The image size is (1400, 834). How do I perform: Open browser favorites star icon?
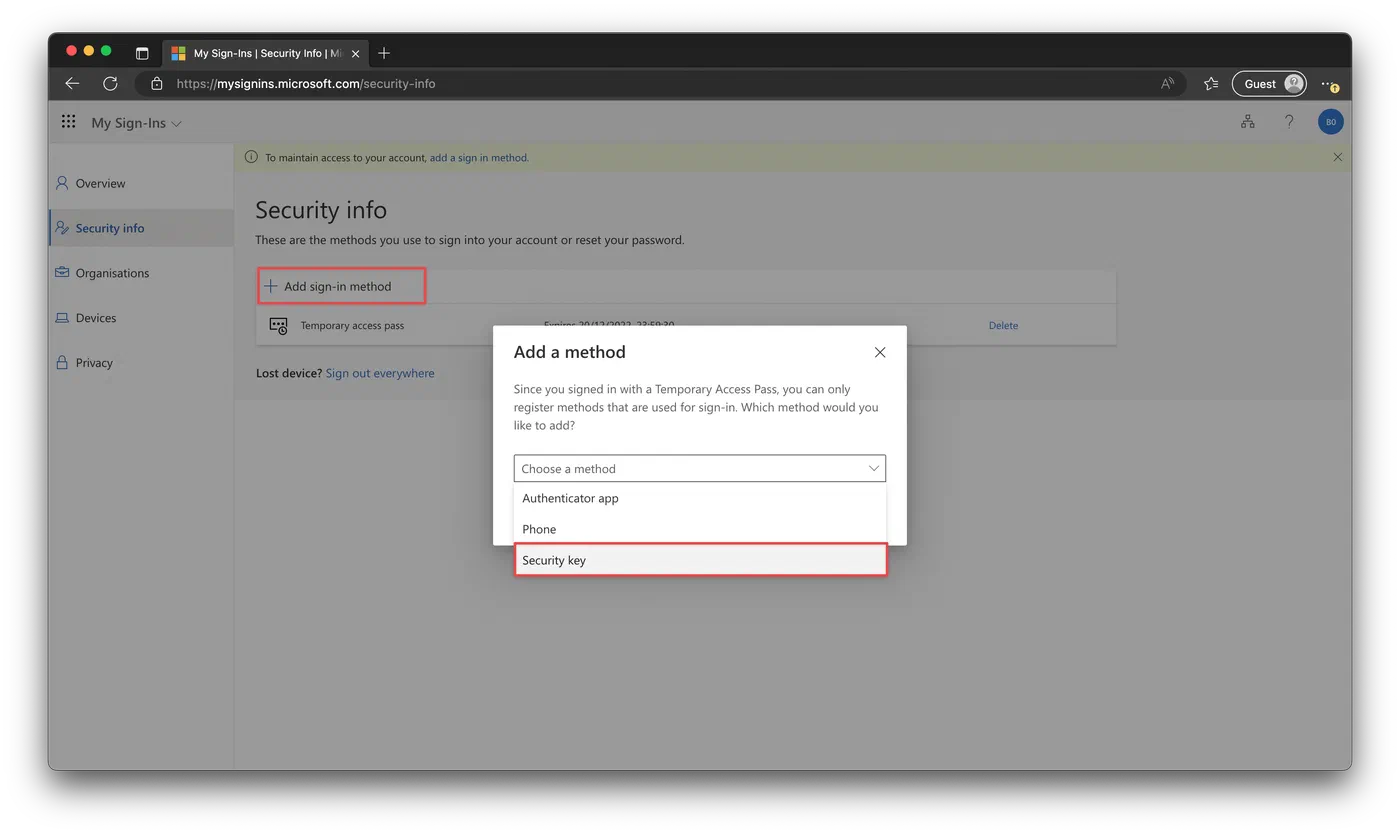1211,84
